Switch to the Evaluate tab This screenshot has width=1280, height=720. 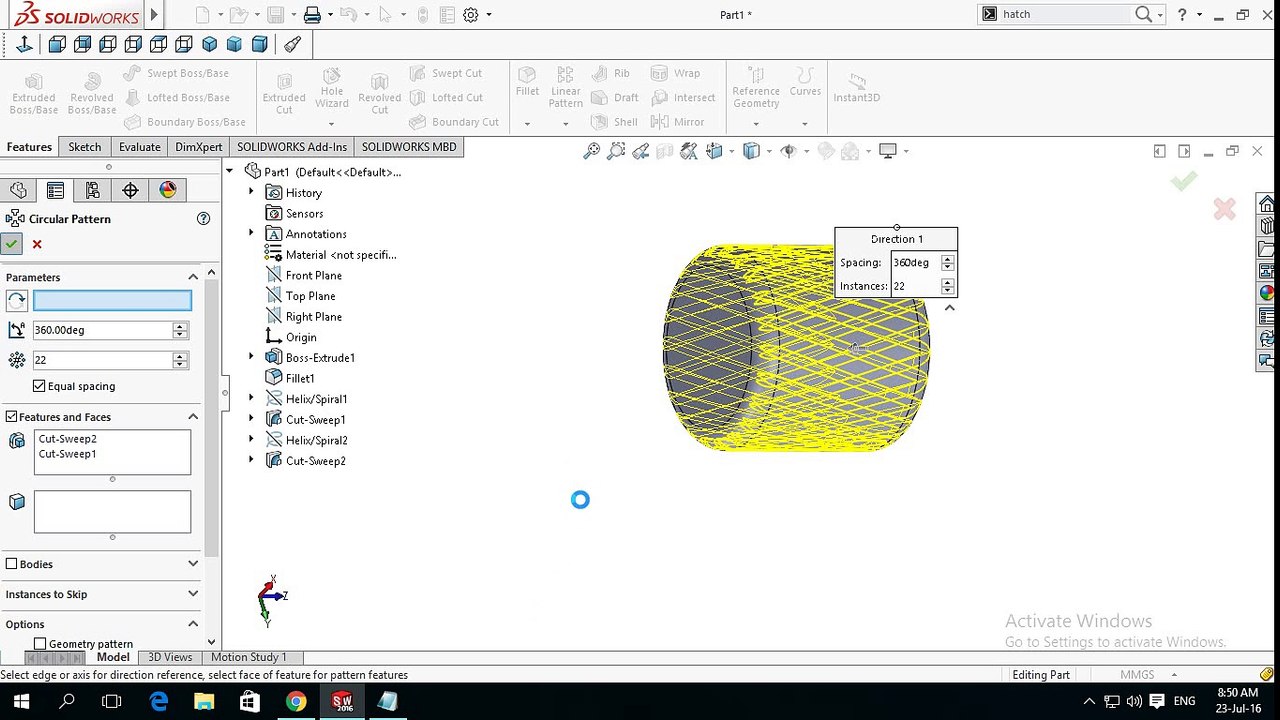140,147
